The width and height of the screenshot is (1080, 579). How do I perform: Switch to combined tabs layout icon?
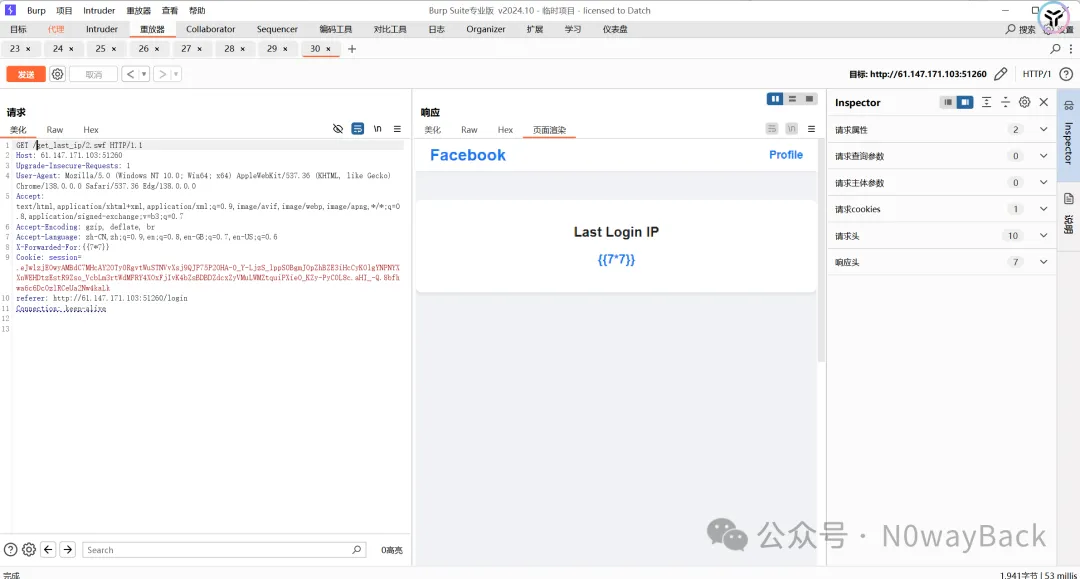pyautogui.click(x=809, y=99)
